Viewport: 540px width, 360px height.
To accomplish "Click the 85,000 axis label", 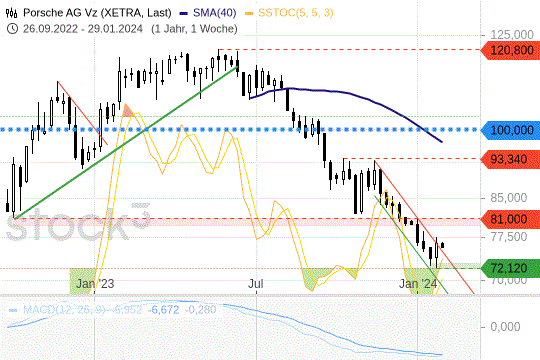I will pyautogui.click(x=509, y=198).
